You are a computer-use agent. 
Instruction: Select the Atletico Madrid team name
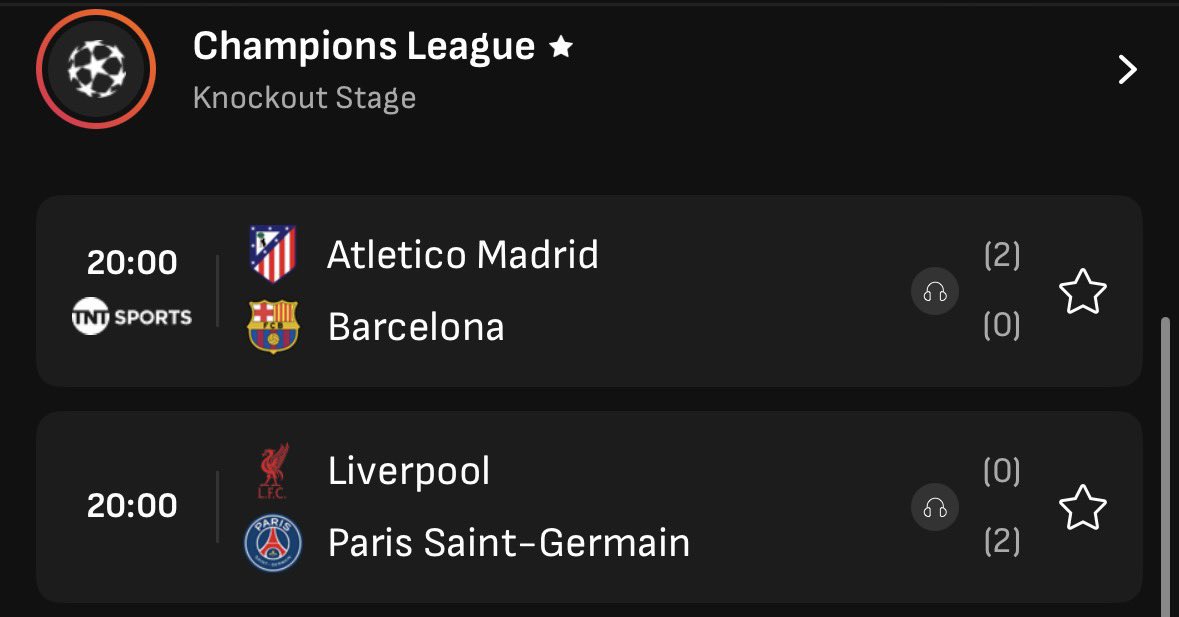point(462,255)
